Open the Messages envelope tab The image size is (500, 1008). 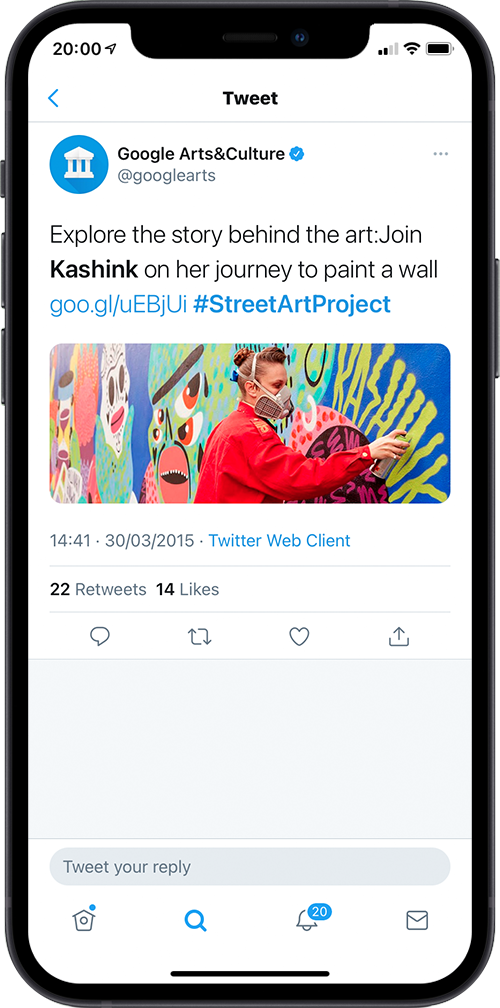coord(417,921)
